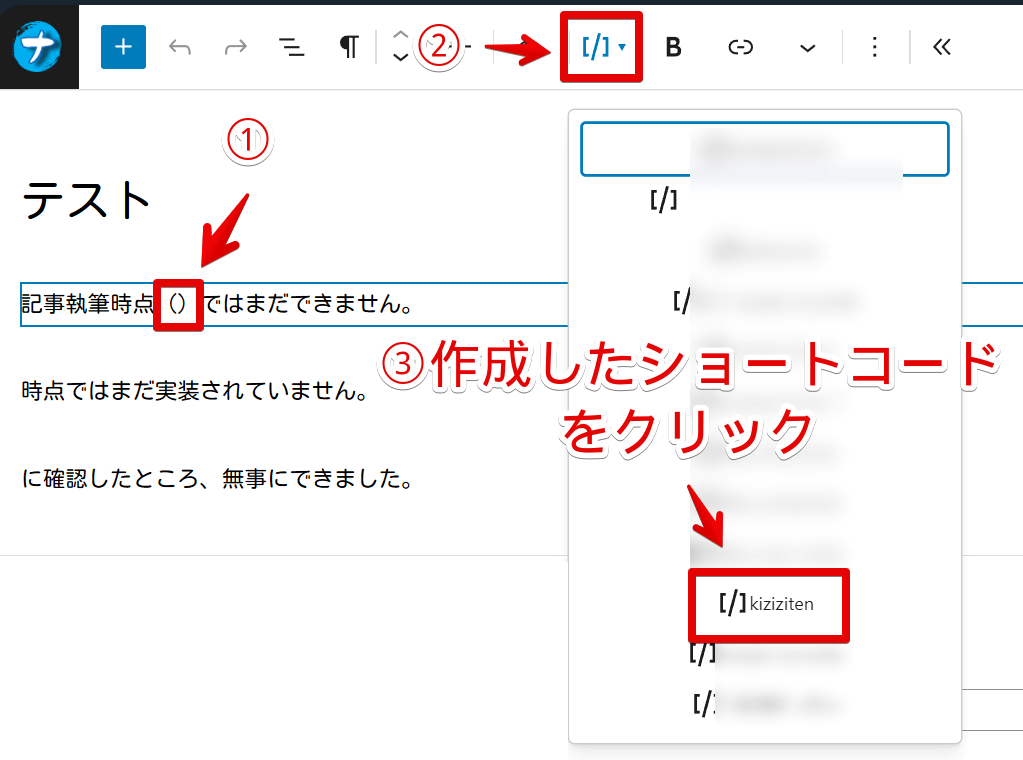Open the shortcode dropdown in the toolbar
Viewport: 1023px width, 760px height.
tap(602, 47)
